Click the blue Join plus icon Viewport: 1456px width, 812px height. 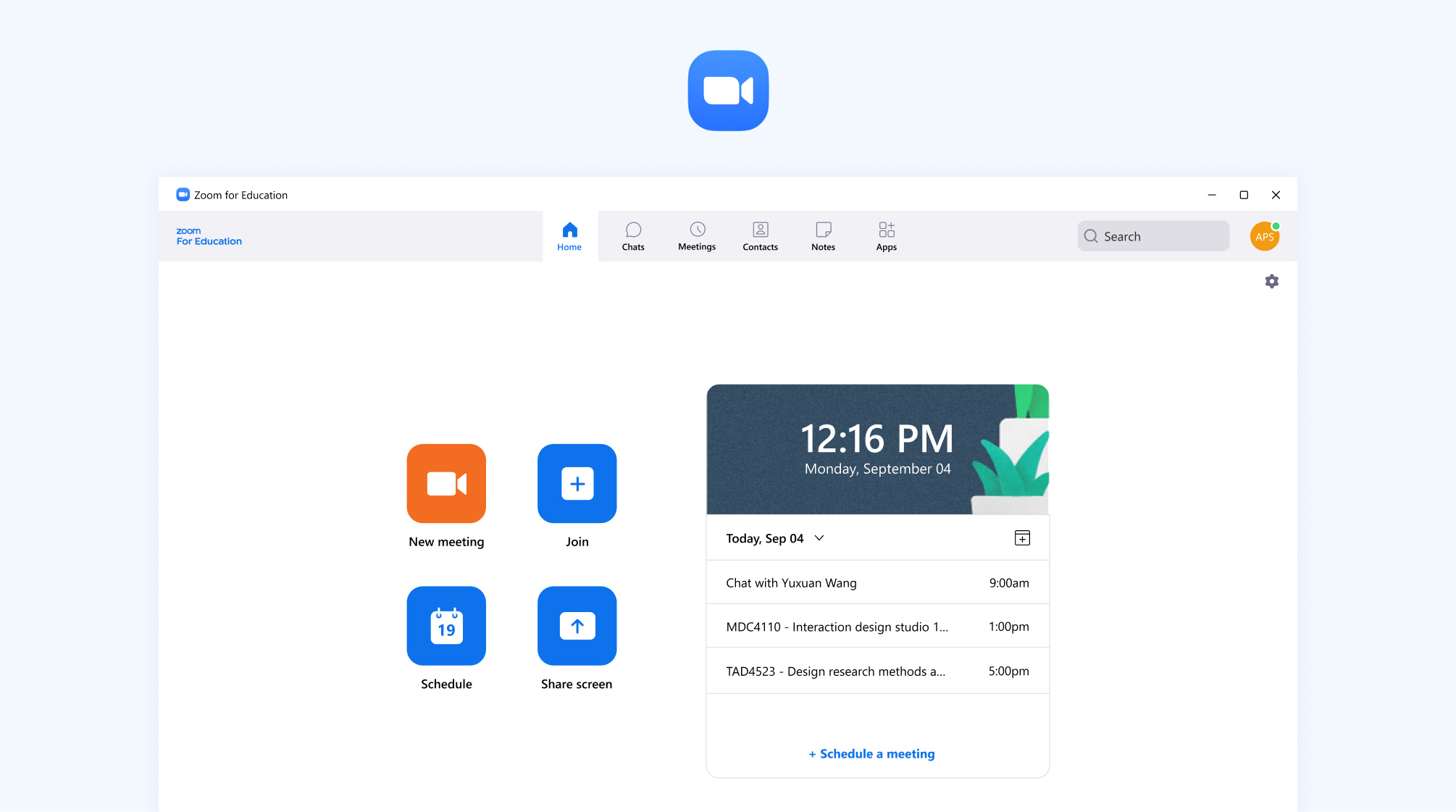coord(577,483)
